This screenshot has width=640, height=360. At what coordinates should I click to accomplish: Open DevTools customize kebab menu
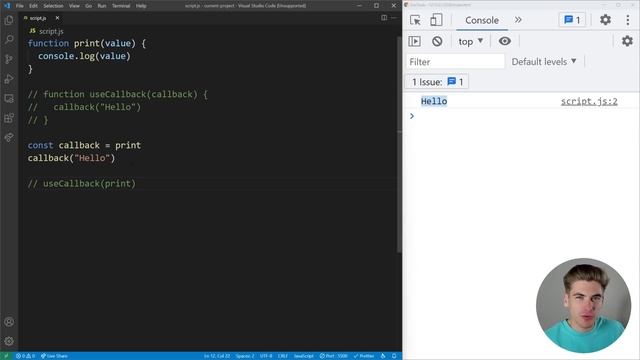click(628, 20)
